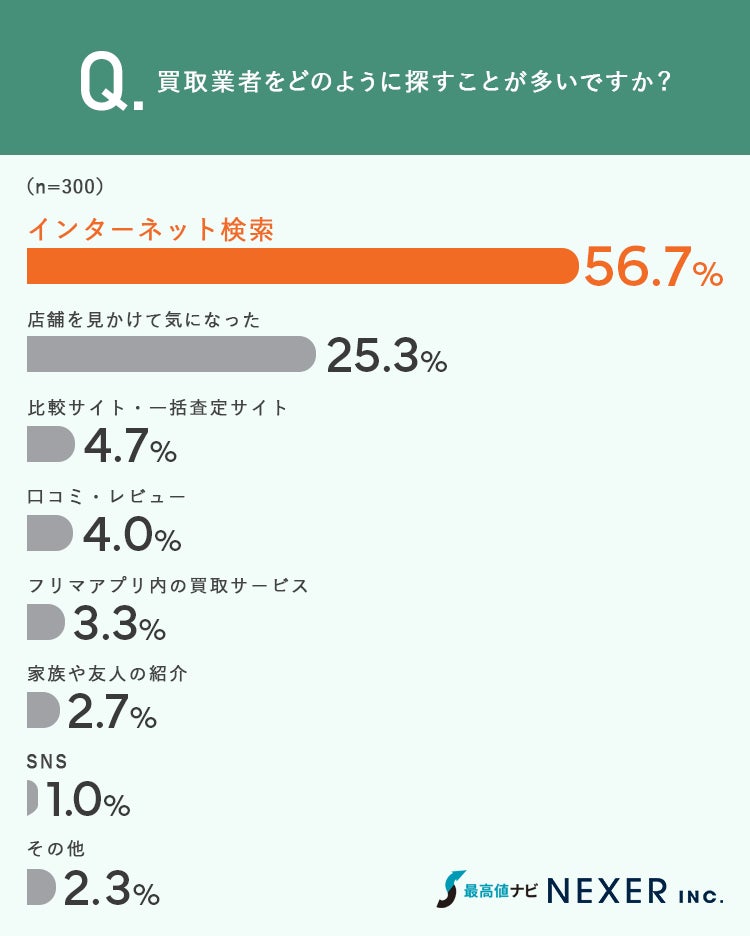
Task: Click the orange インターネット検索 label
Action: [151, 230]
